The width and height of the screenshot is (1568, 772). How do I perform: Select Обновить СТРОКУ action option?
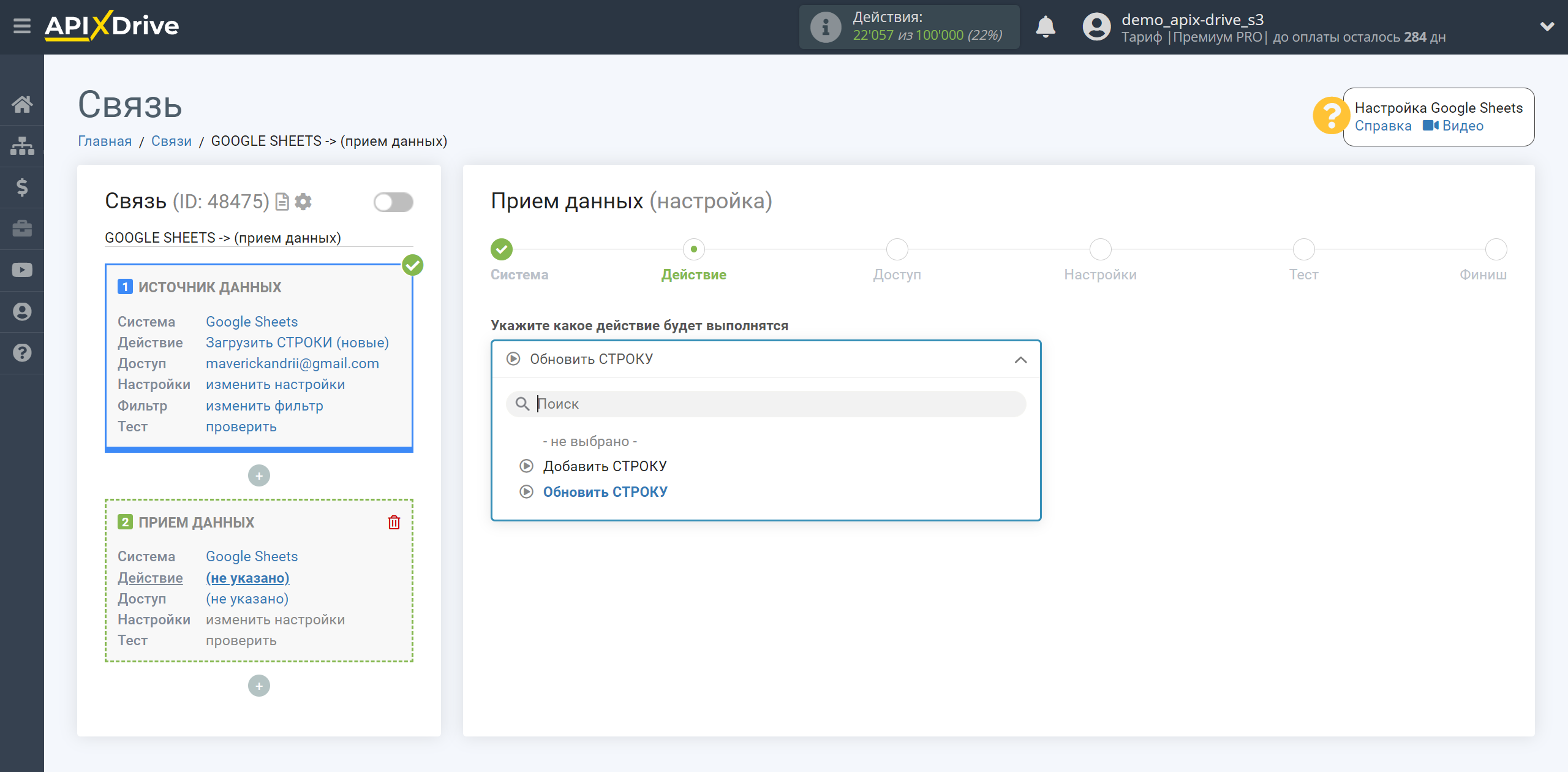[604, 491]
